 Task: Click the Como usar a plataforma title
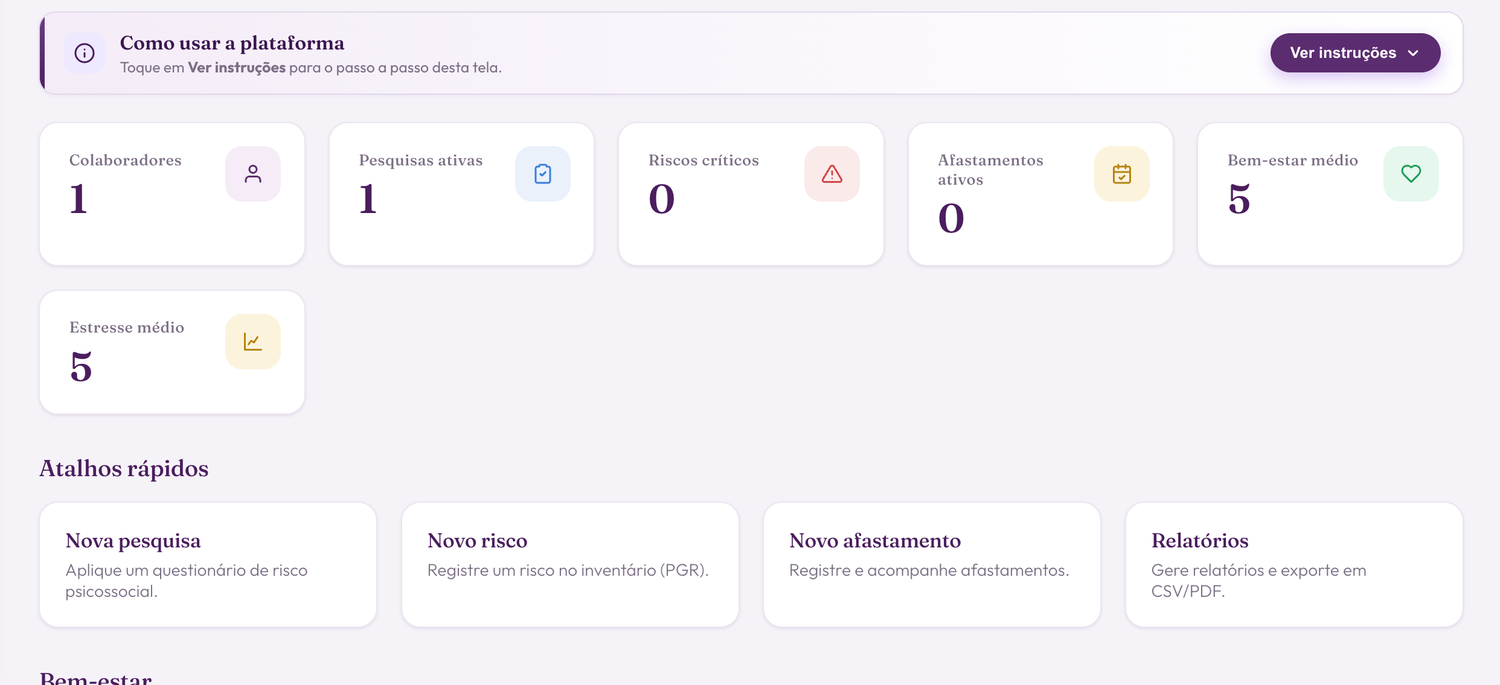[x=232, y=43]
